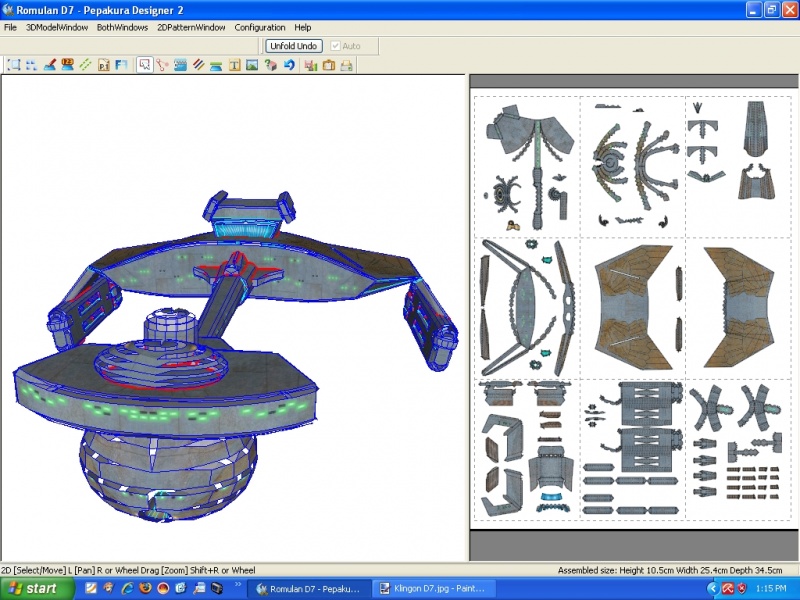Select the colored diagonal lines edge tool

(198, 65)
